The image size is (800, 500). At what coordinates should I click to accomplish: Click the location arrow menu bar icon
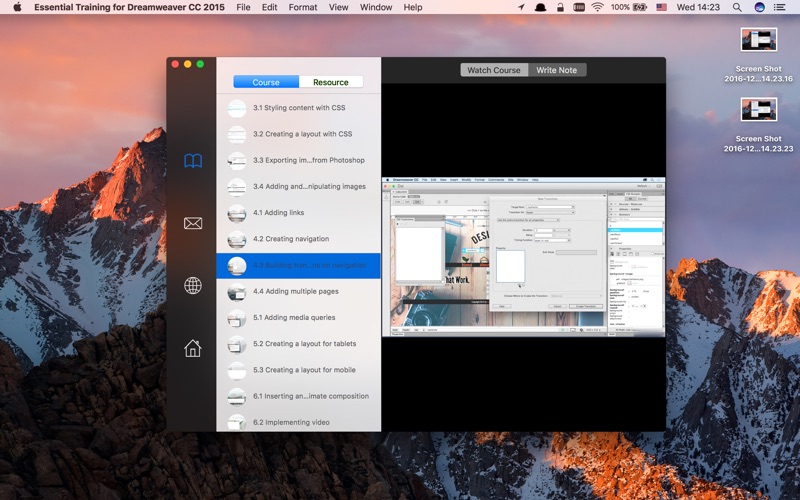(521, 7)
